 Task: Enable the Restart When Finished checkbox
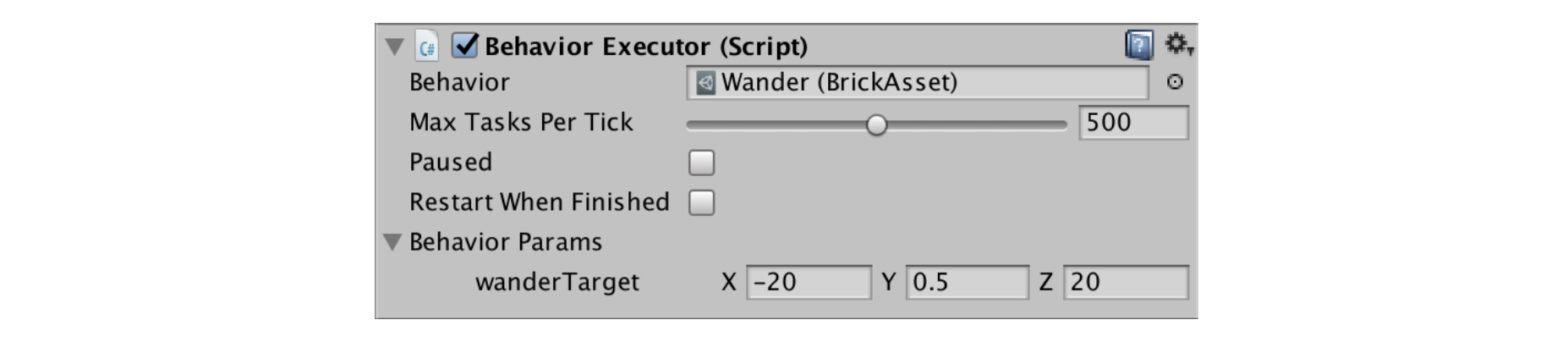pos(701,202)
